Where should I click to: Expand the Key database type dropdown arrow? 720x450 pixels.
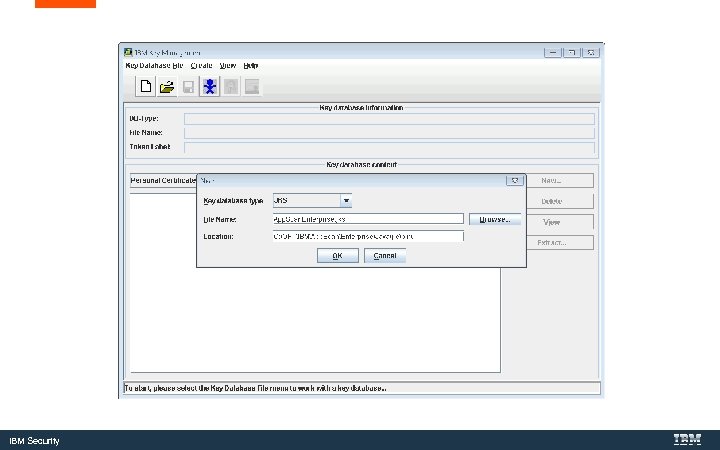point(346,201)
